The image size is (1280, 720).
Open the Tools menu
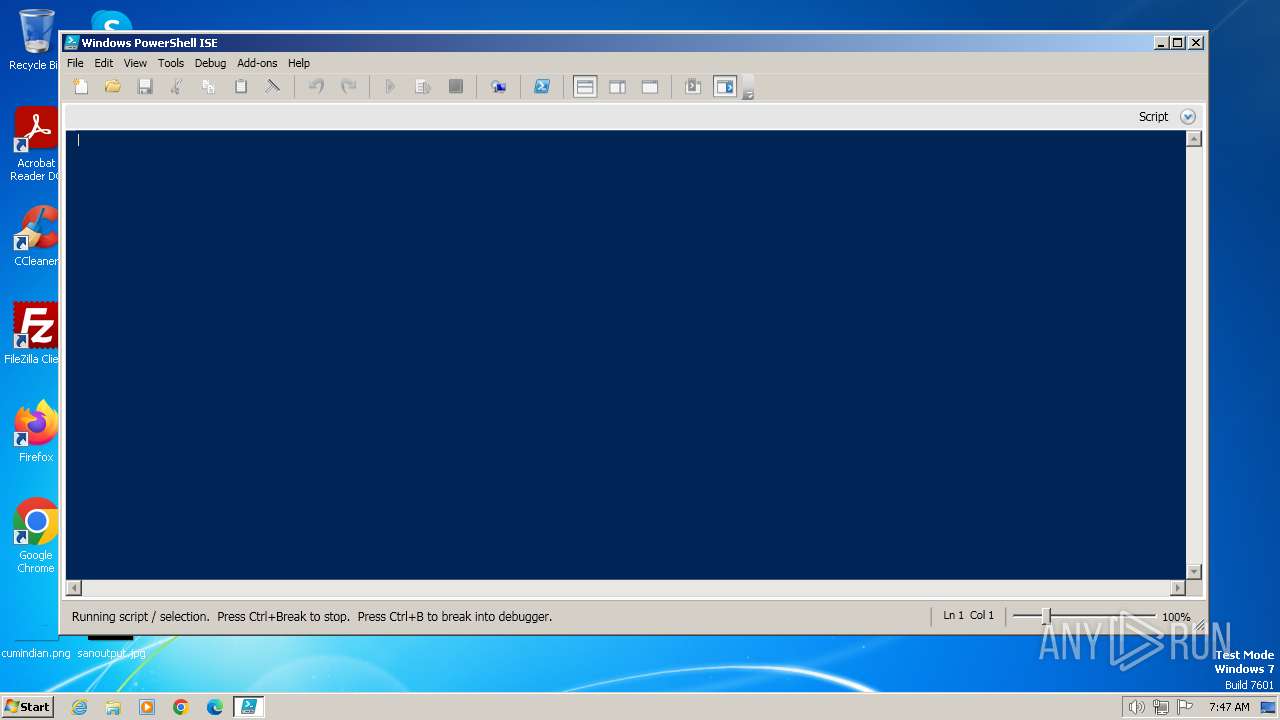click(x=171, y=63)
